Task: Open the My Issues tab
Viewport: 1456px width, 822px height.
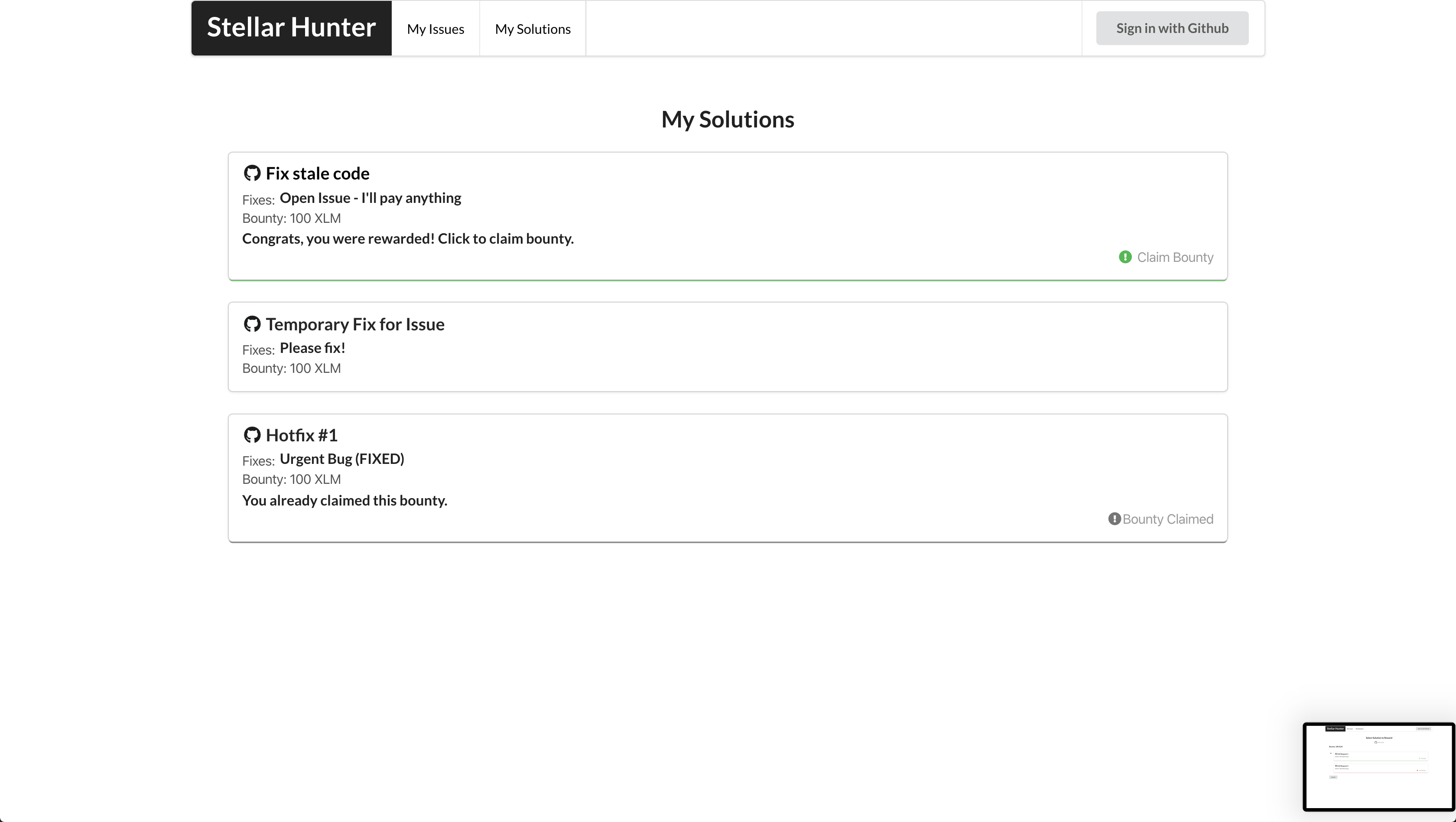Action: tap(435, 29)
